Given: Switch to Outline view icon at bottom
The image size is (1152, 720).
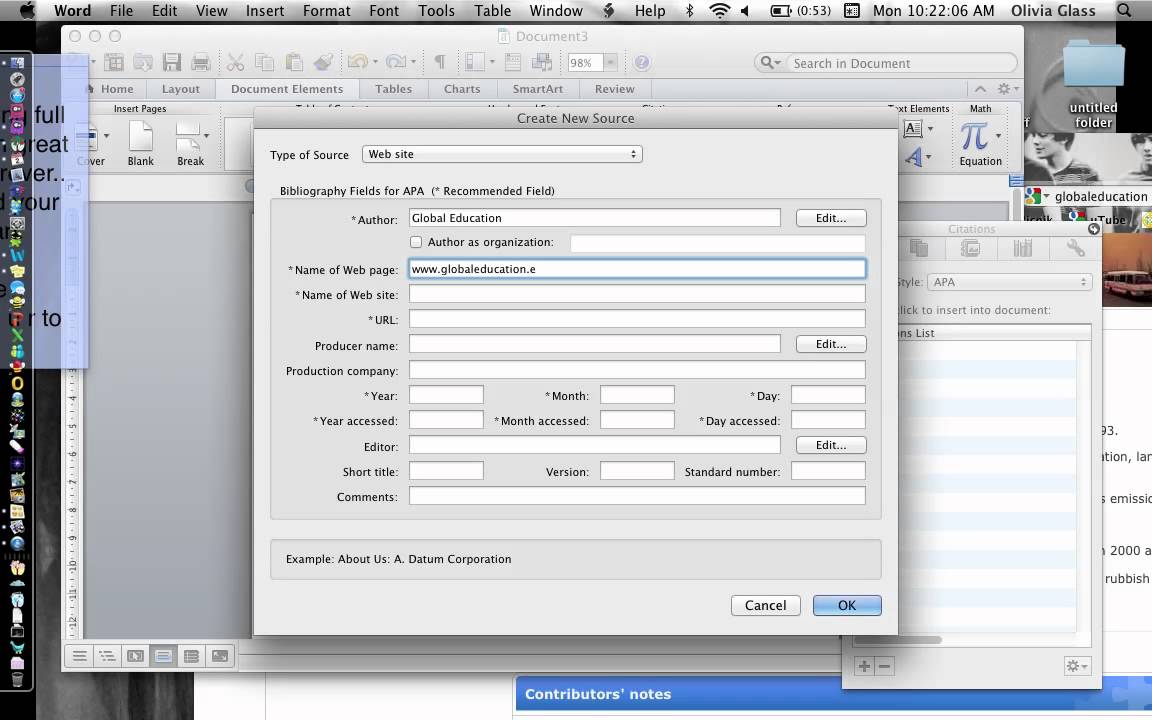Looking at the screenshot, I should (107, 656).
